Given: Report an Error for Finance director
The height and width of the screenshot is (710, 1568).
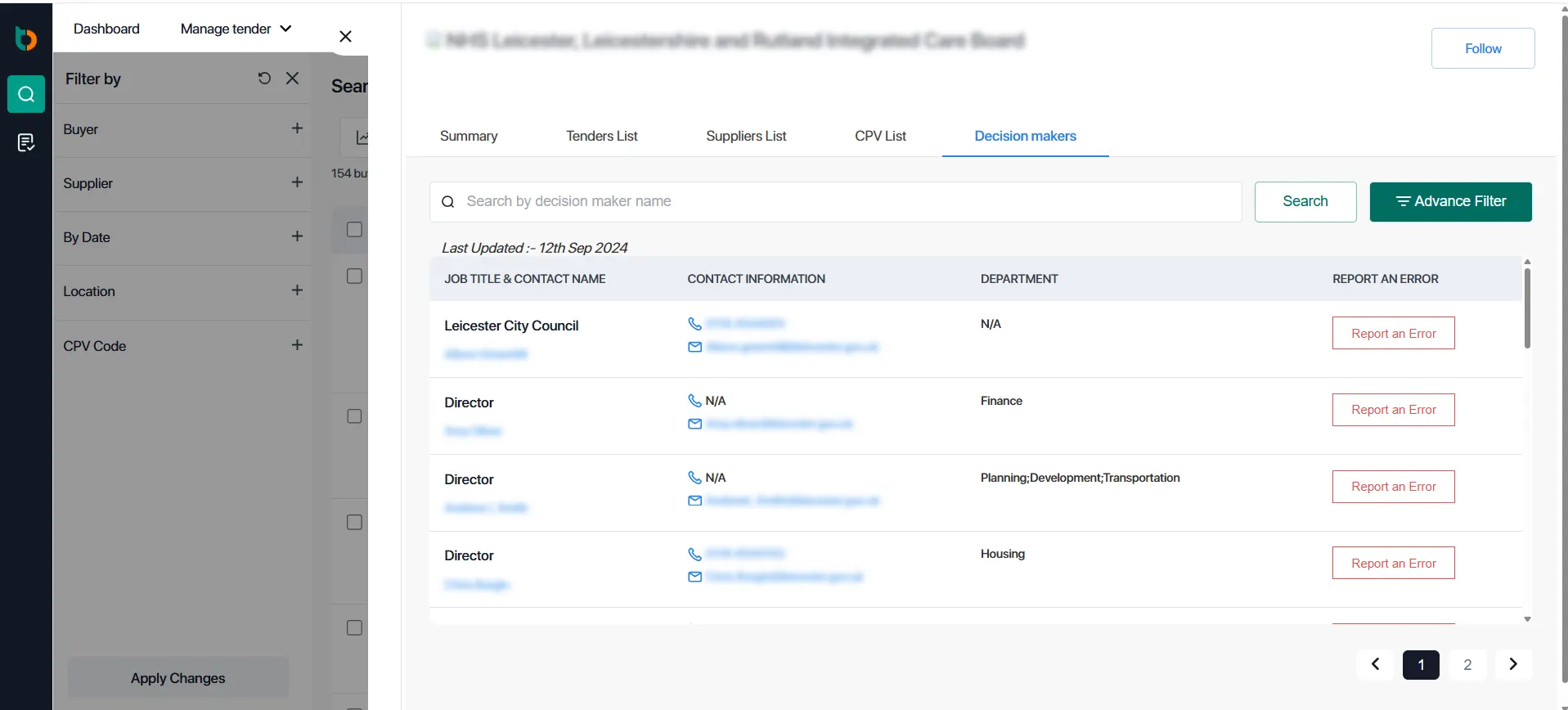Looking at the screenshot, I should pyautogui.click(x=1393, y=410).
